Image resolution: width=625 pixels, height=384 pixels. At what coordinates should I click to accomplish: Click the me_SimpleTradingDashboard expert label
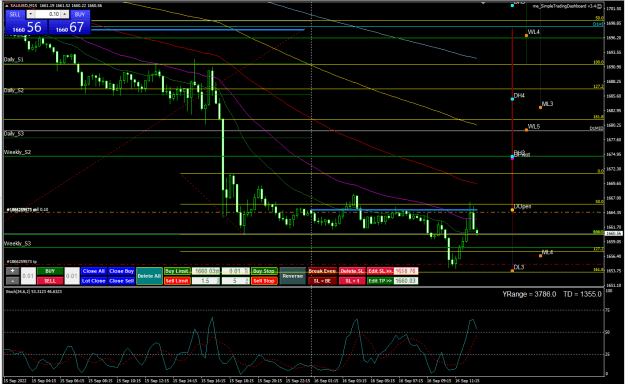(x=565, y=6)
